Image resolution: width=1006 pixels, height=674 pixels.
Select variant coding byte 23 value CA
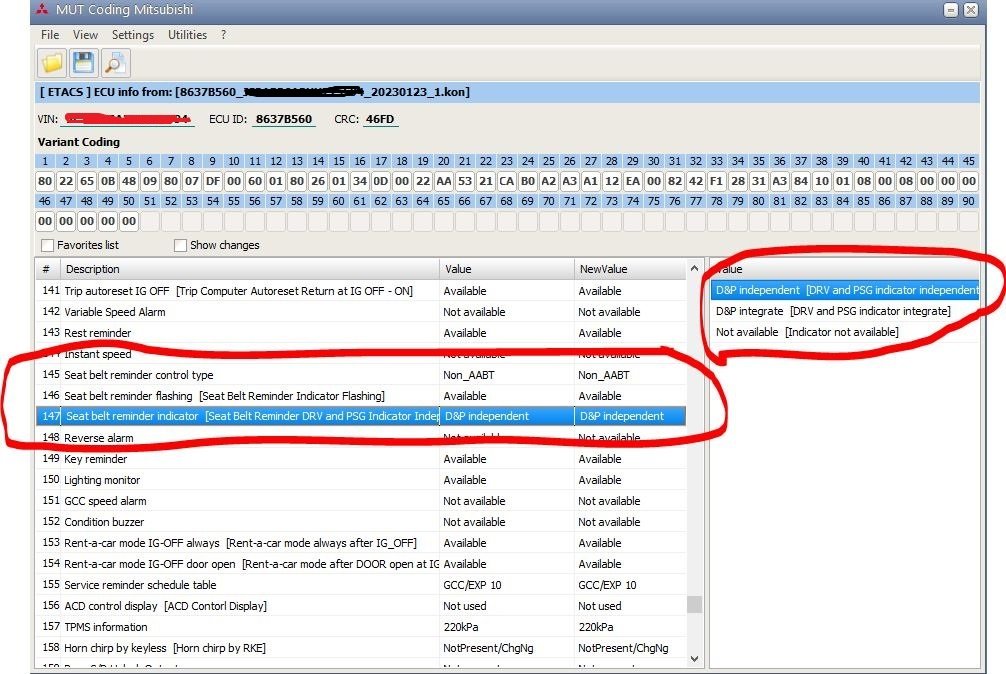pyautogui.click(x=507, y=181)
